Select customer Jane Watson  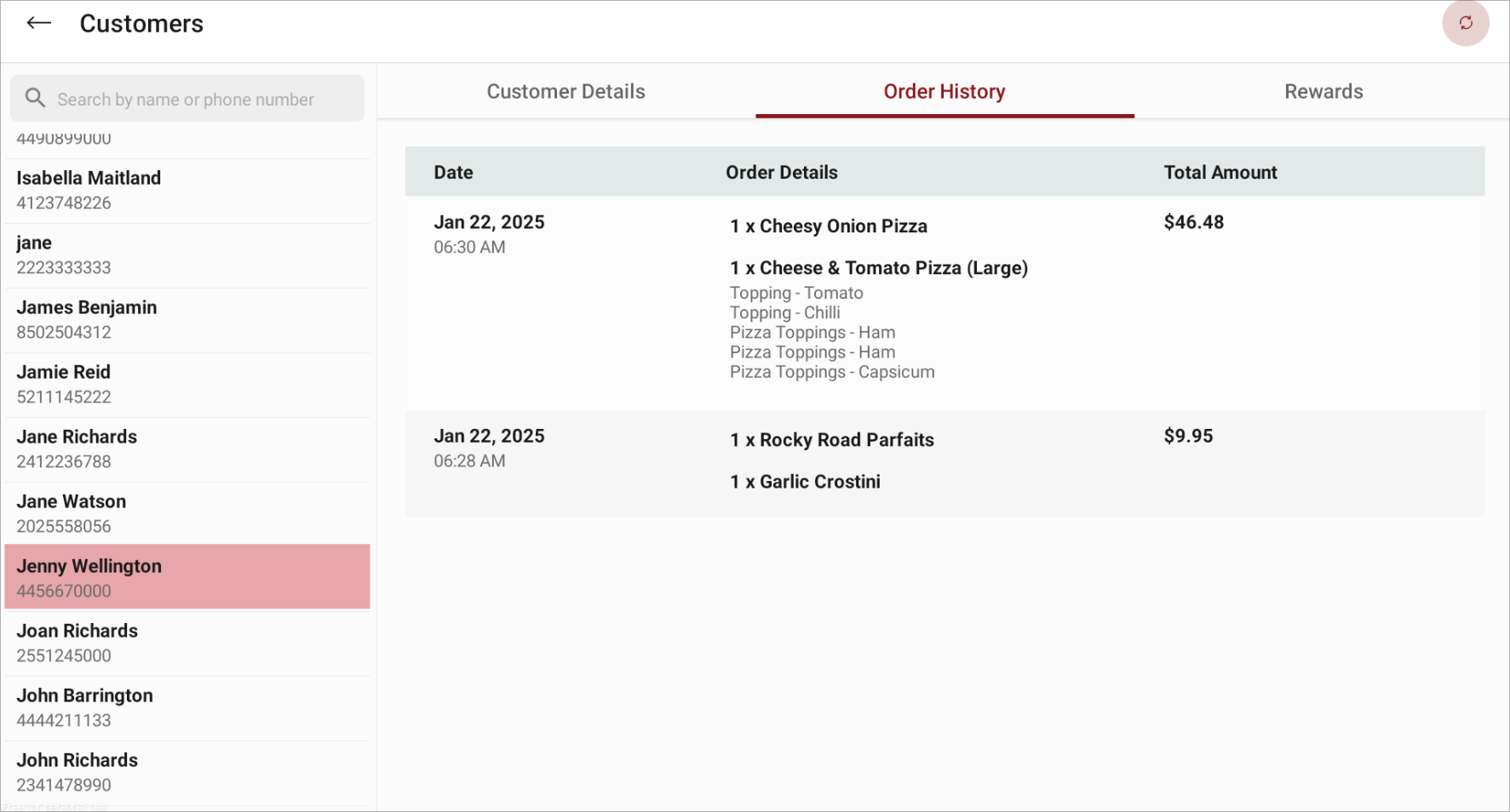[x=187, y=514]
